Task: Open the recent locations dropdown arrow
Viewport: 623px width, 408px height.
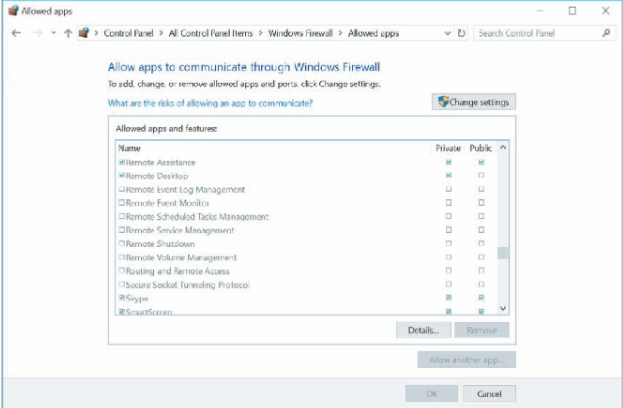Action: coord(52,33)
